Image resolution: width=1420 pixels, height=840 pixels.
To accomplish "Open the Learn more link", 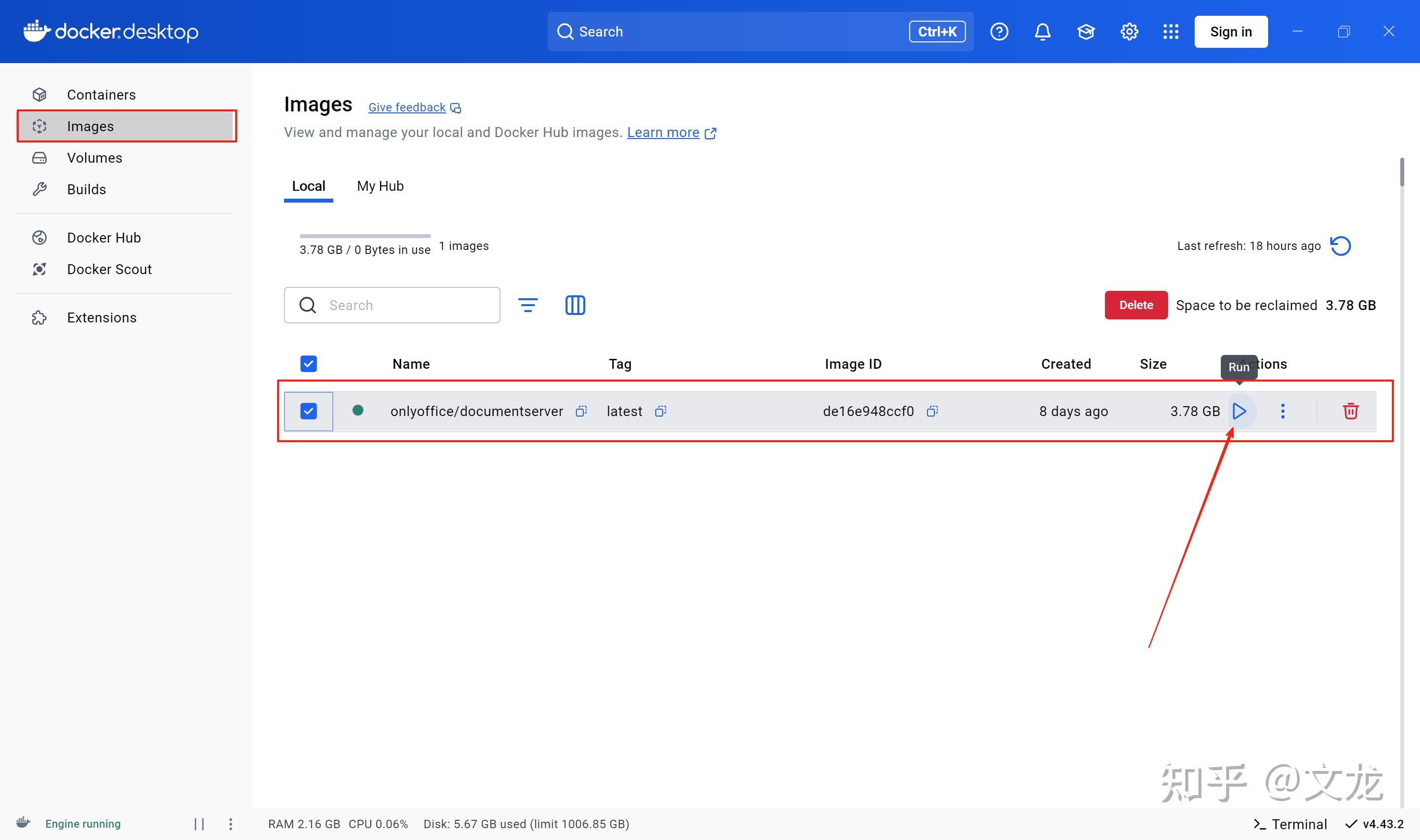I will coord(672,133).
